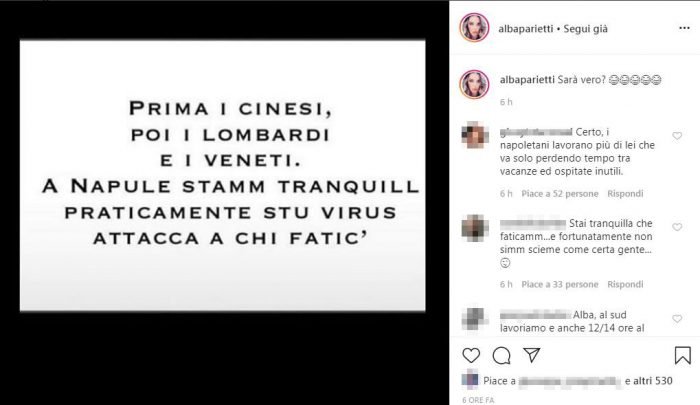
Task: Reply to the comment with 33 likes
Action: point(625,284)
